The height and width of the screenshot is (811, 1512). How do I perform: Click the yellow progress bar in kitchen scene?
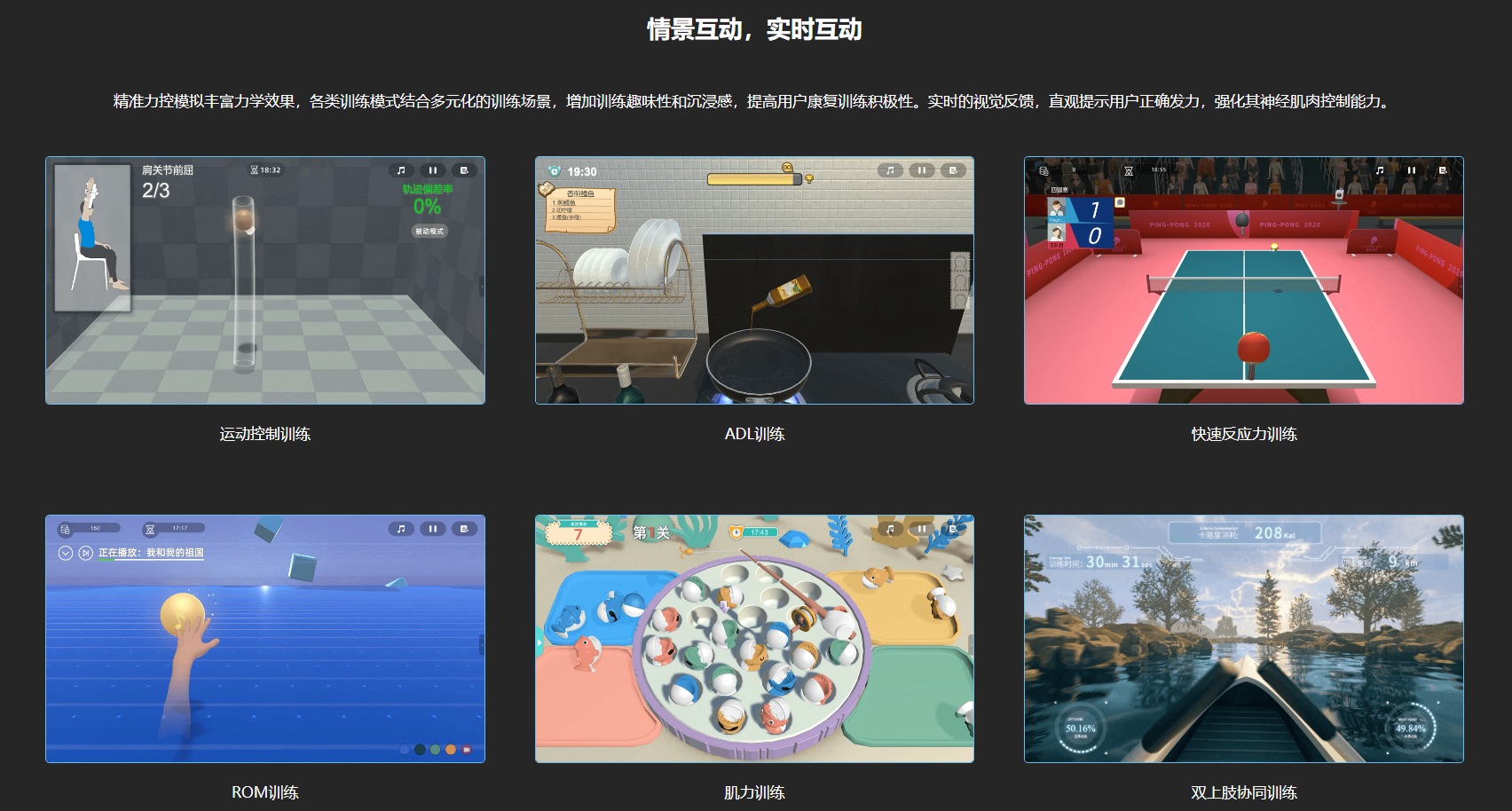pyautogui.click(x=754, y=179)
